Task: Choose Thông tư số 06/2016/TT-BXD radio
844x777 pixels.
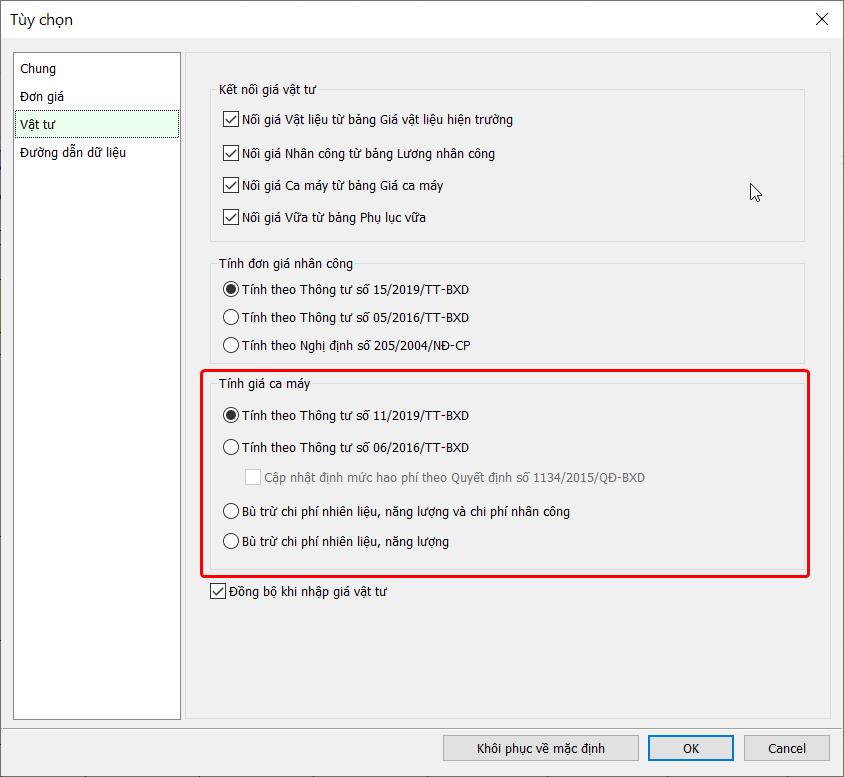Action: tap(232, 448)
